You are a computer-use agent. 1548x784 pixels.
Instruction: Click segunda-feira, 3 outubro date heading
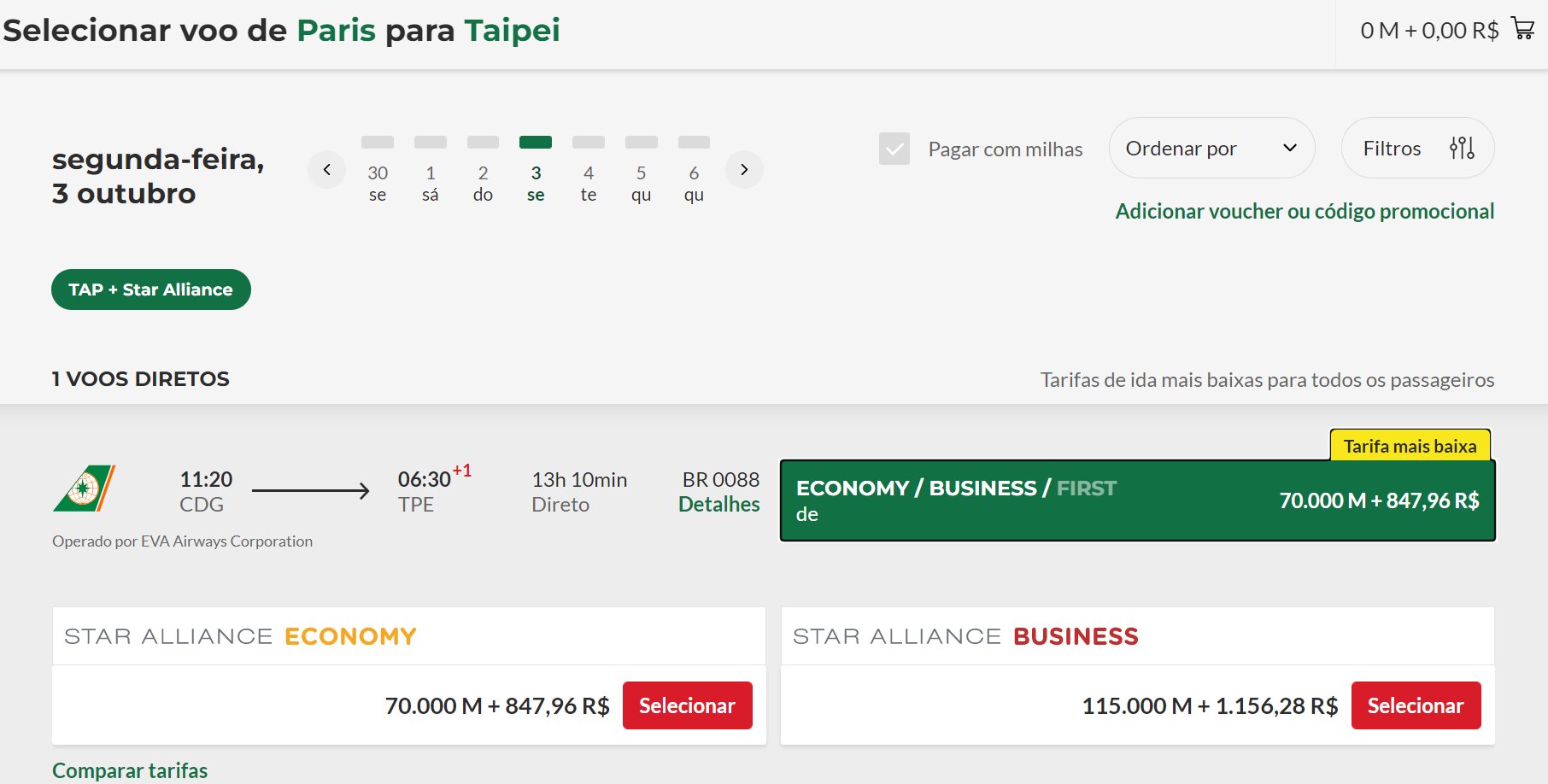click(158, 176)
